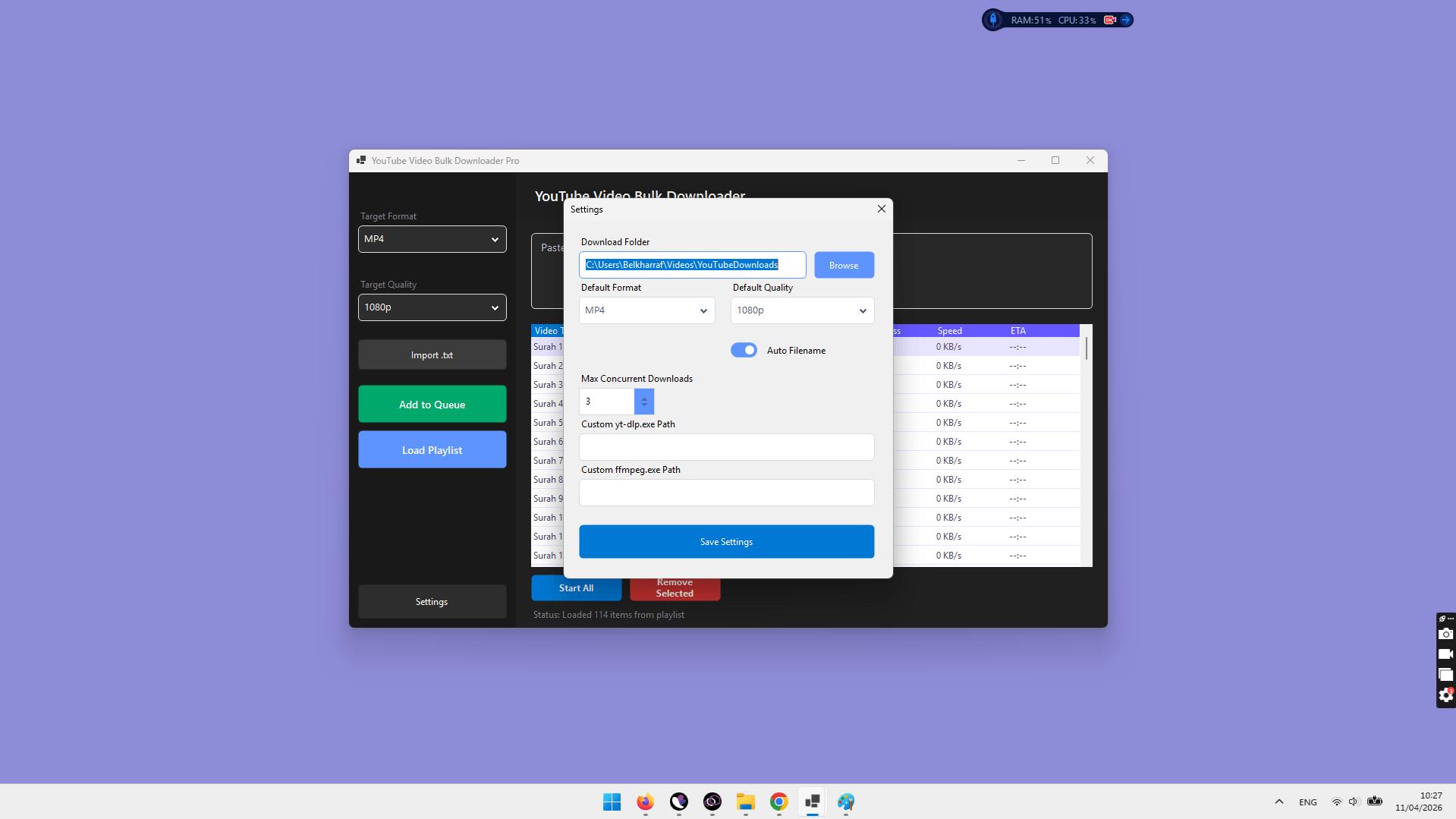1456x819 pixels.
Task: Open the Target Quality dropdown in sidebar
Action: click(x=432, y=307)
